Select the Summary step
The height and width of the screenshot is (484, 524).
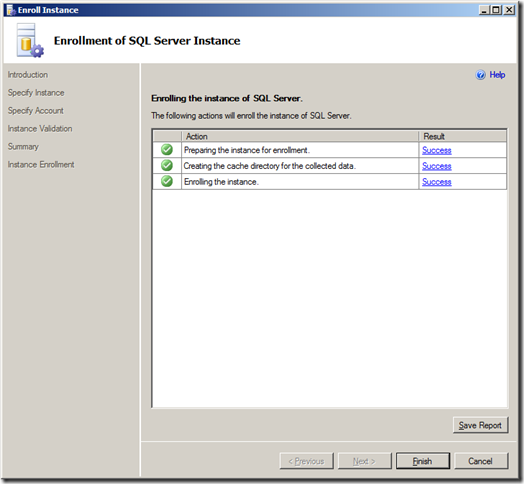coord(23,147)
